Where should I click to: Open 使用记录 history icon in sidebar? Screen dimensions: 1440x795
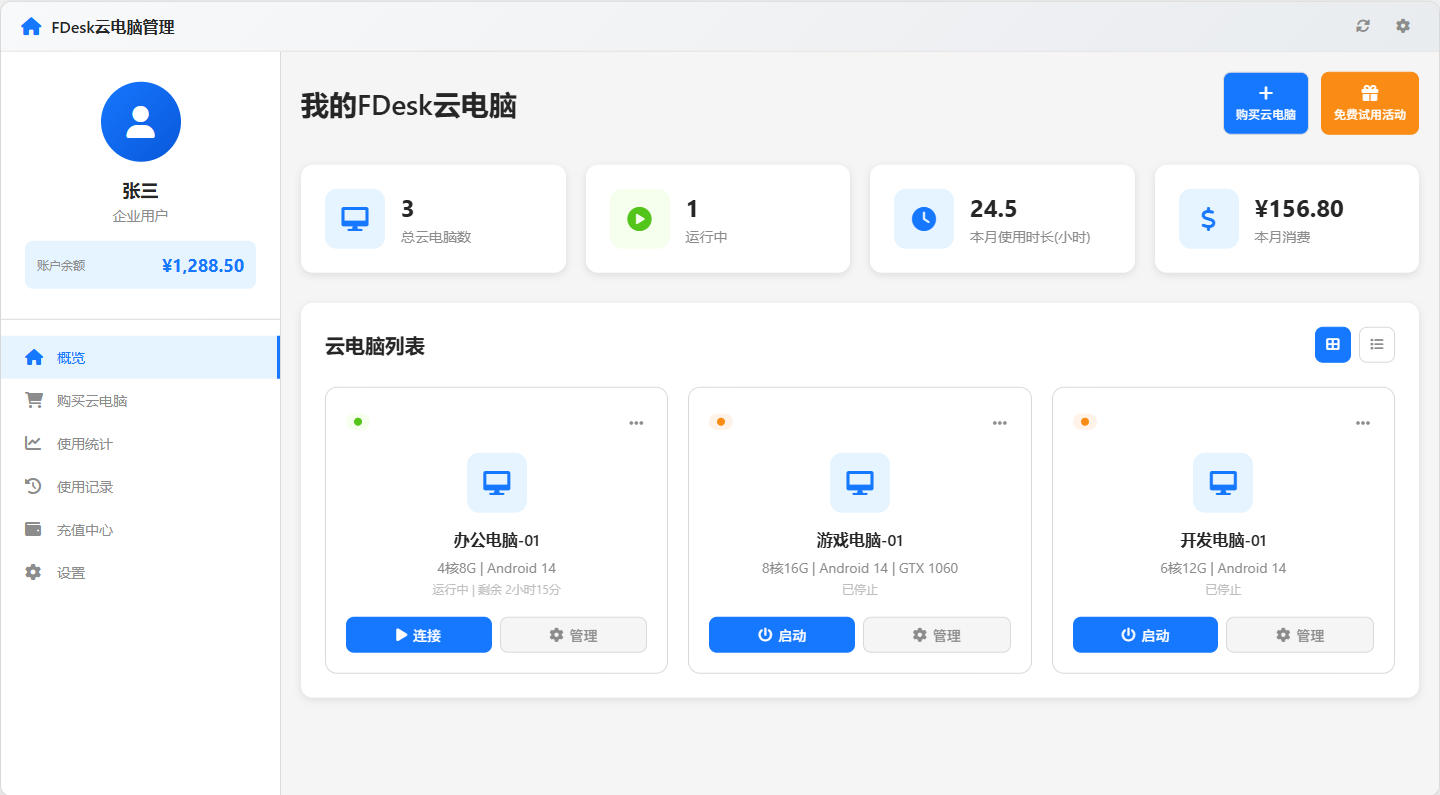[x=33, y=486]
